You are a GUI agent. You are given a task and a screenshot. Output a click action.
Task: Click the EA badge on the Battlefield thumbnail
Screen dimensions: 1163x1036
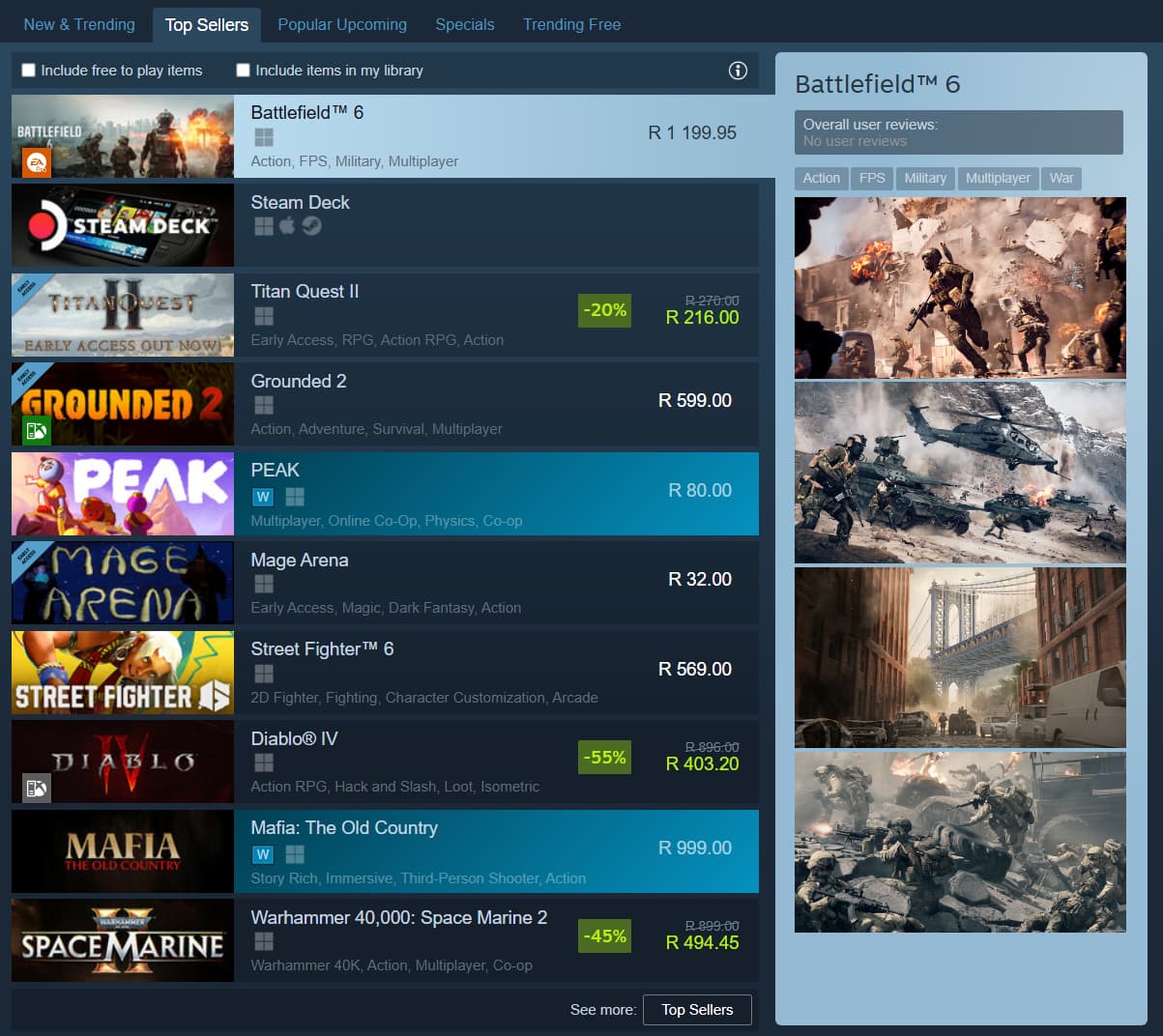36,162
